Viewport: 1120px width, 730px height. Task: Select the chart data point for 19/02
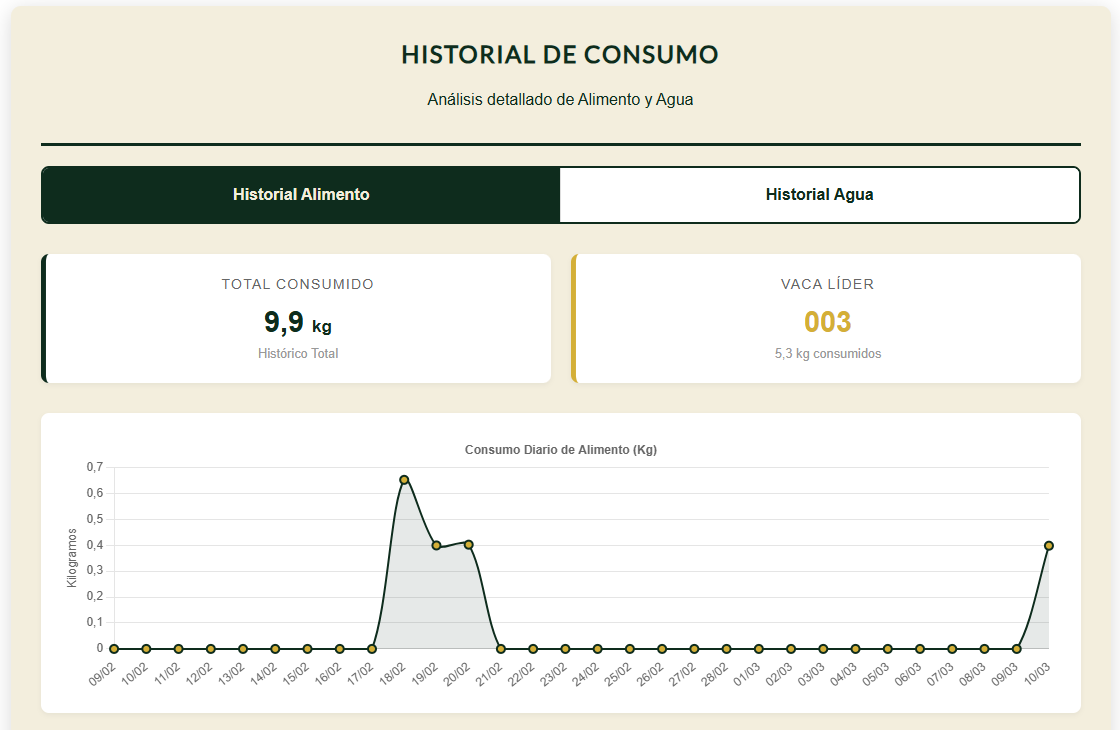pos(436,545)
